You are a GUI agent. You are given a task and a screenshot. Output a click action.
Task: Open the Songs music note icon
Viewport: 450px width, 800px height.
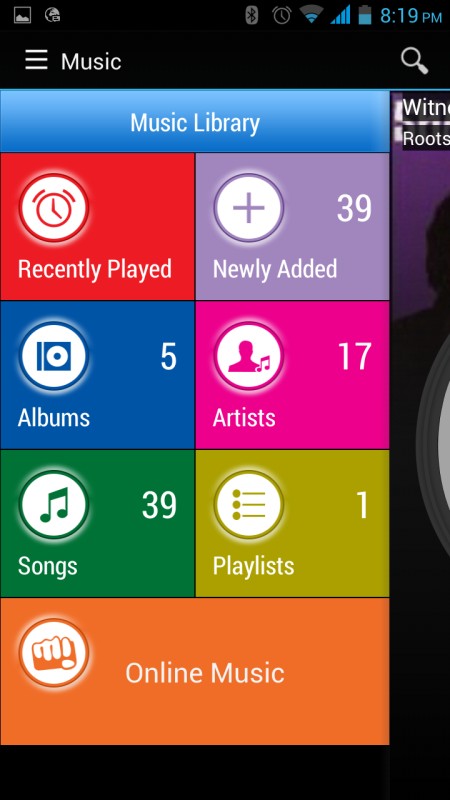54,504
